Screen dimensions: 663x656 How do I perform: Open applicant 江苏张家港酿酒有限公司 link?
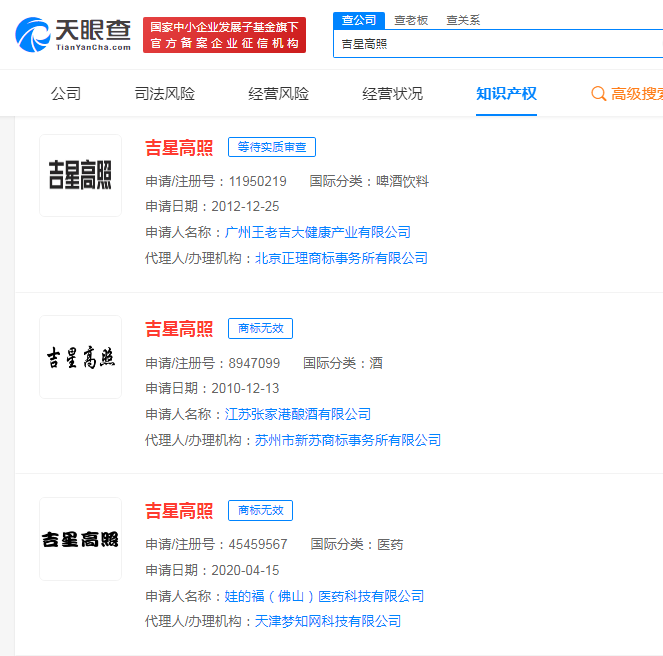298,414
